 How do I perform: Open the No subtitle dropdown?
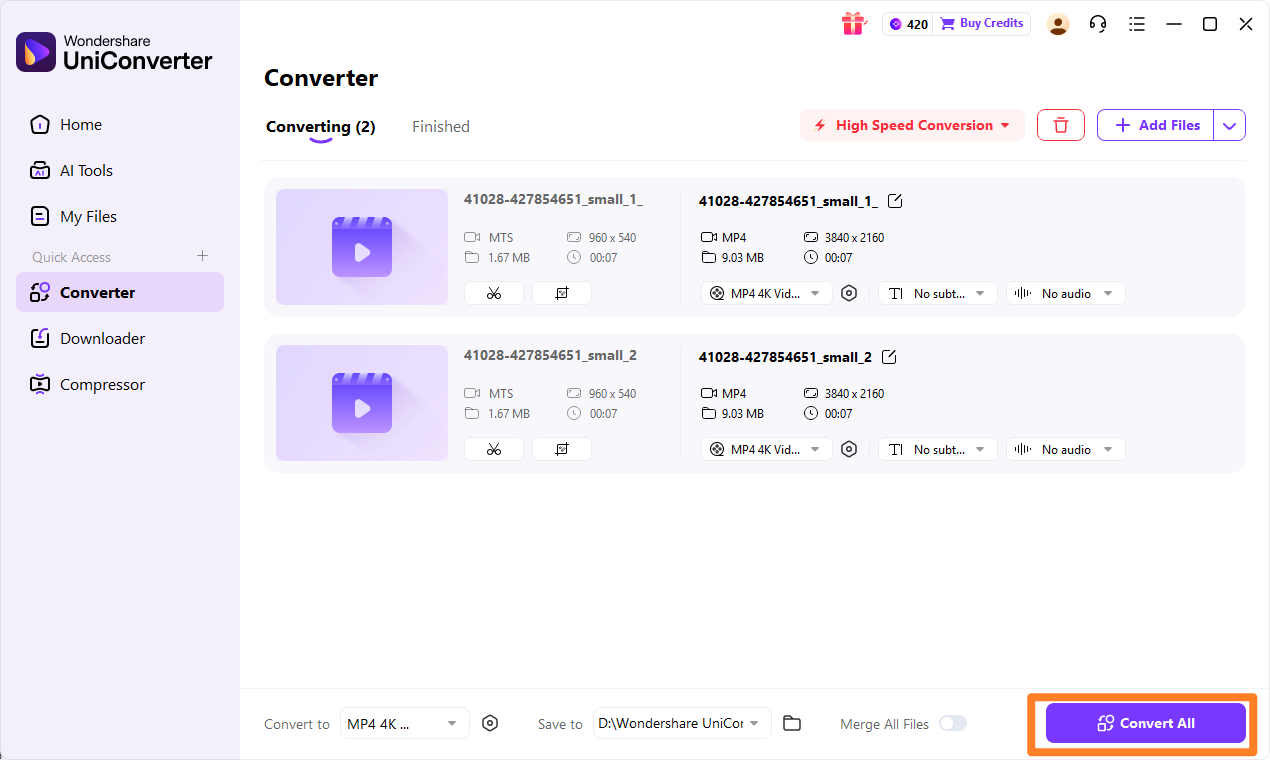[x=937, y=292]
